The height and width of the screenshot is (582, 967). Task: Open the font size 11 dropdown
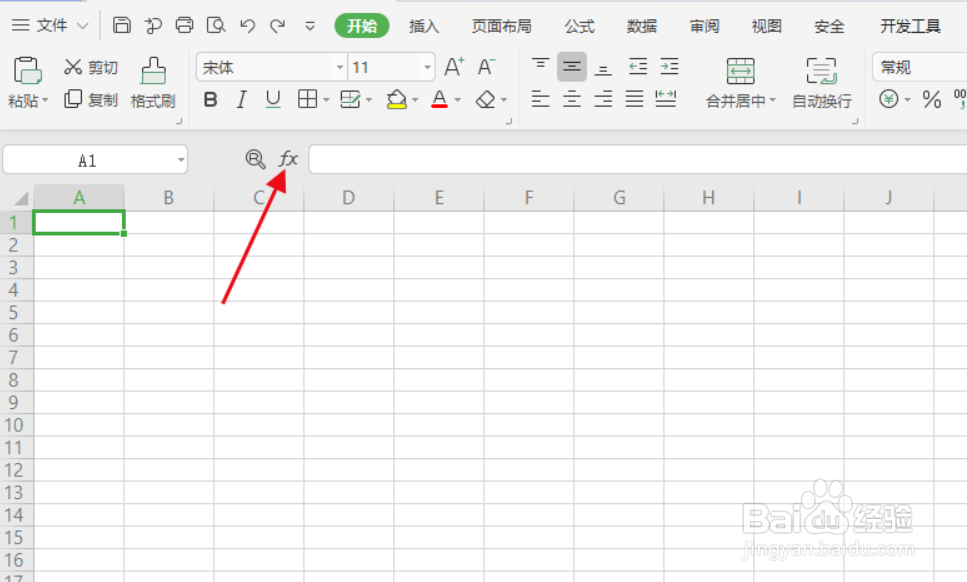pos(427,66)
